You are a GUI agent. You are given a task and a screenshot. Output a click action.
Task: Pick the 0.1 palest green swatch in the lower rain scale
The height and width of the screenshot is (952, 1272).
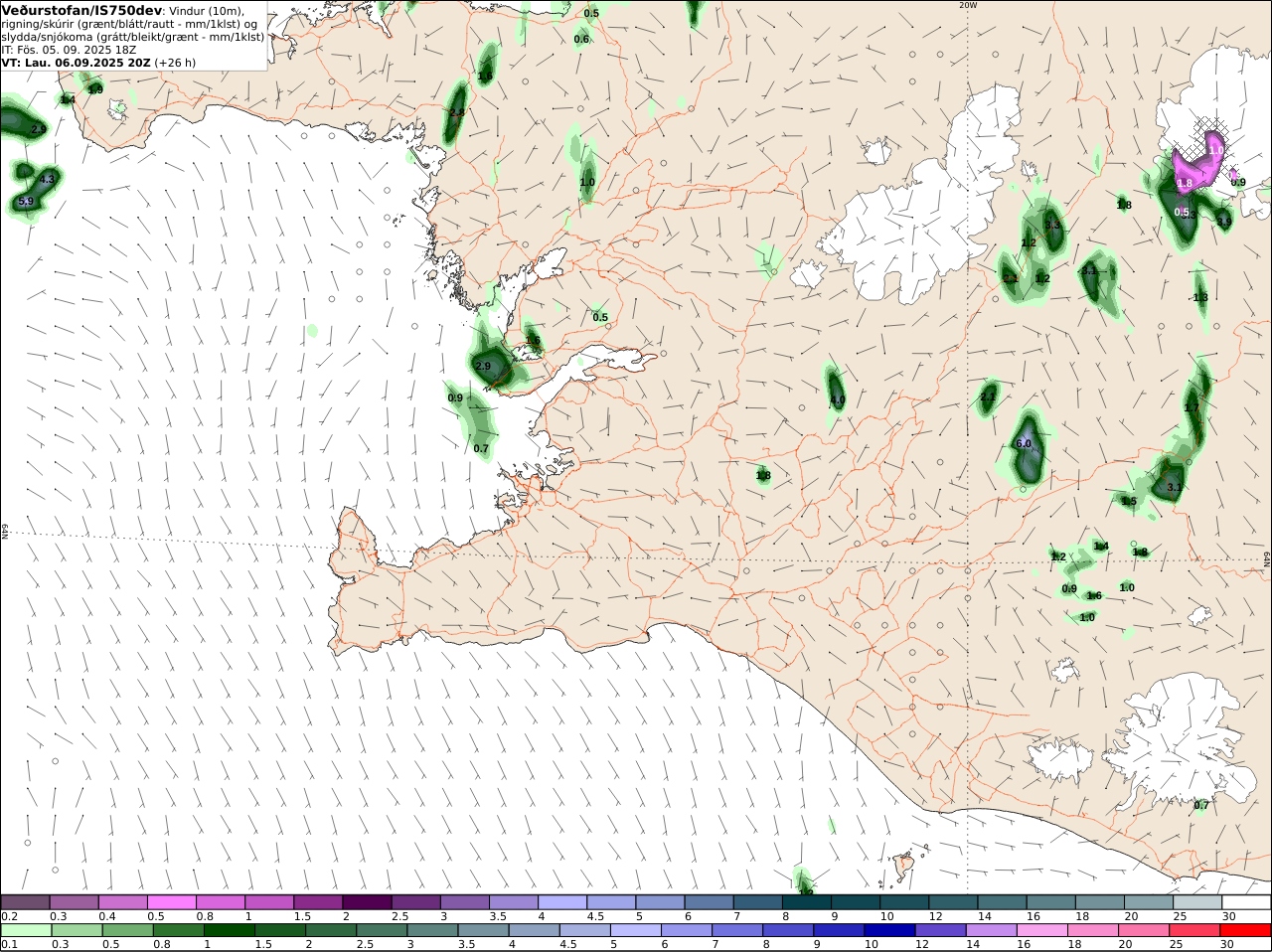click(x=26, y=930)
